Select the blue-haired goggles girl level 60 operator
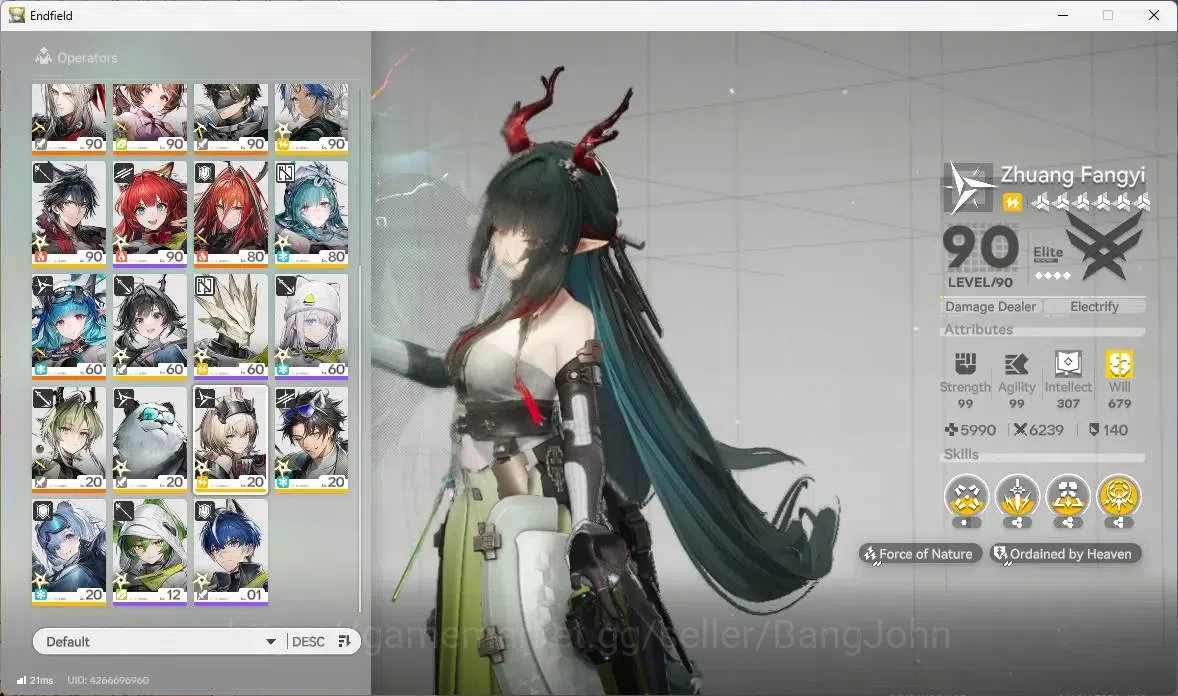Image resolution: width=1178 pixels, height=696 pixels. click(x=68, y=326)
